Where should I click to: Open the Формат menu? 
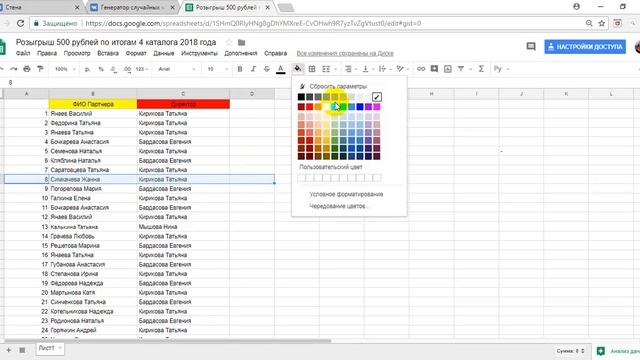coord(136,53)
